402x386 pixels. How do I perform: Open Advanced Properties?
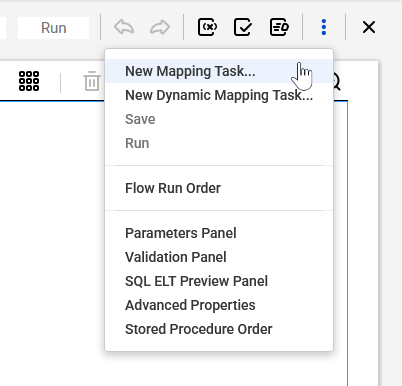point(219,305)
